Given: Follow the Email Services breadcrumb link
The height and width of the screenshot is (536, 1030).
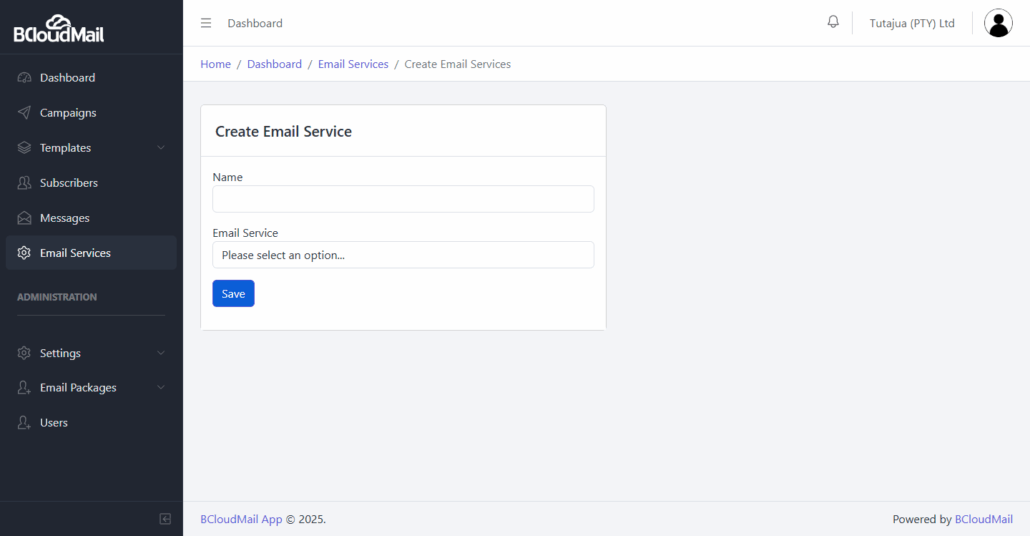Looking at the screenshot, I should pos(353,64).
